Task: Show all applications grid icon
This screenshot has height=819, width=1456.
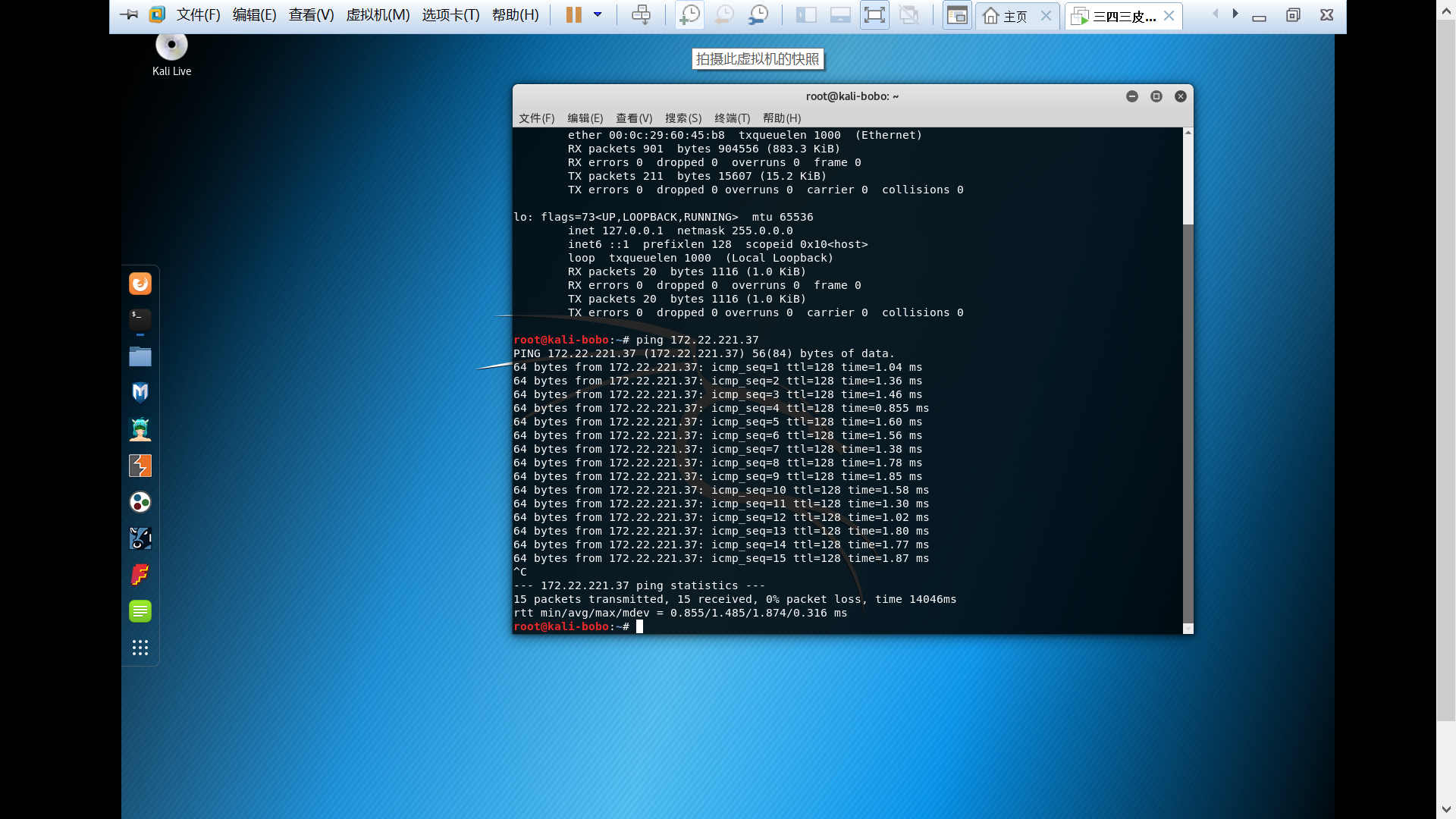Action: (140, 648)
